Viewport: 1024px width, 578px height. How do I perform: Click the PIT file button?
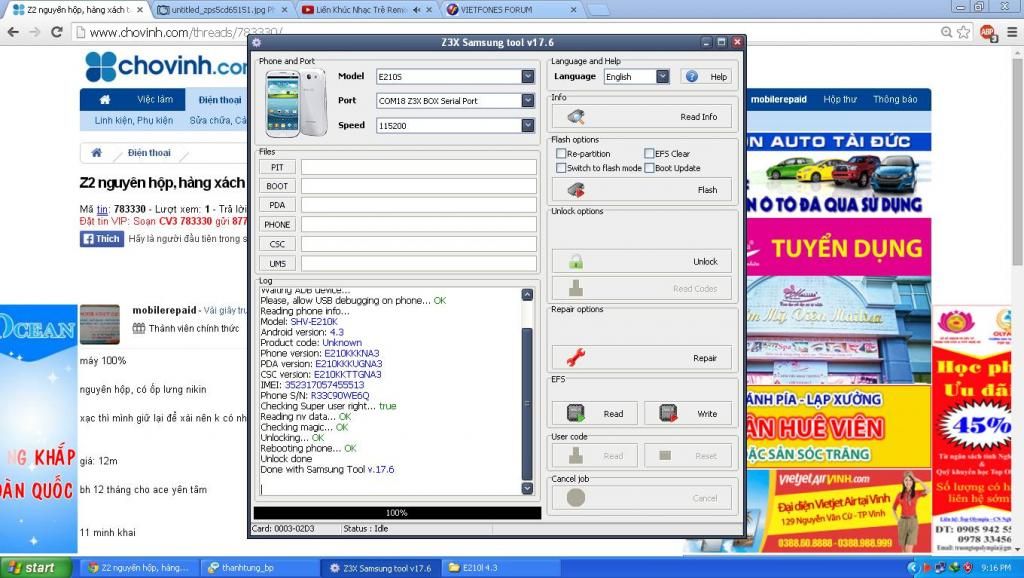pyautogui.click(x=277, y=167)
